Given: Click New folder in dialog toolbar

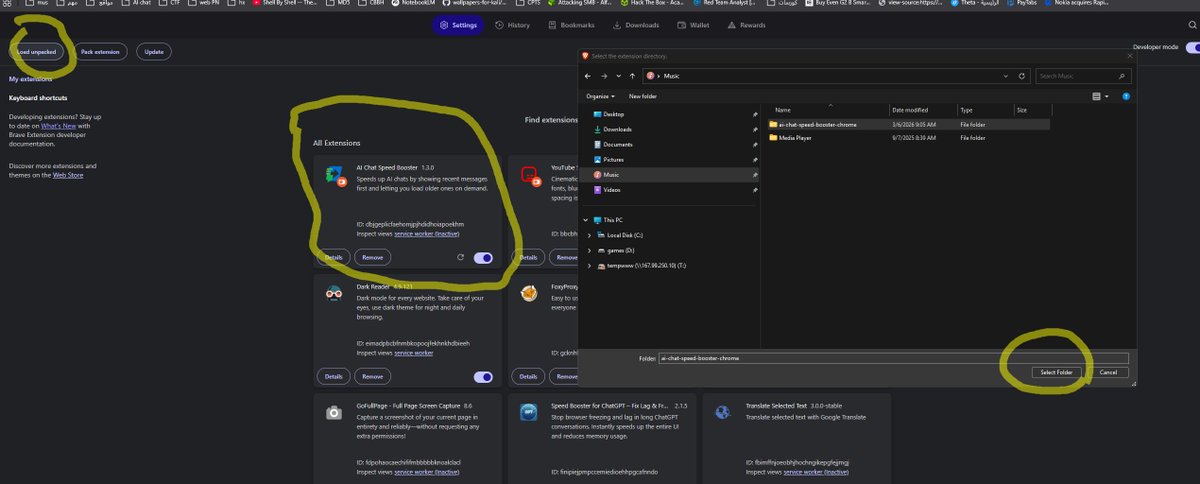Looking at the screenshot, I should click(x=643, y=96).
